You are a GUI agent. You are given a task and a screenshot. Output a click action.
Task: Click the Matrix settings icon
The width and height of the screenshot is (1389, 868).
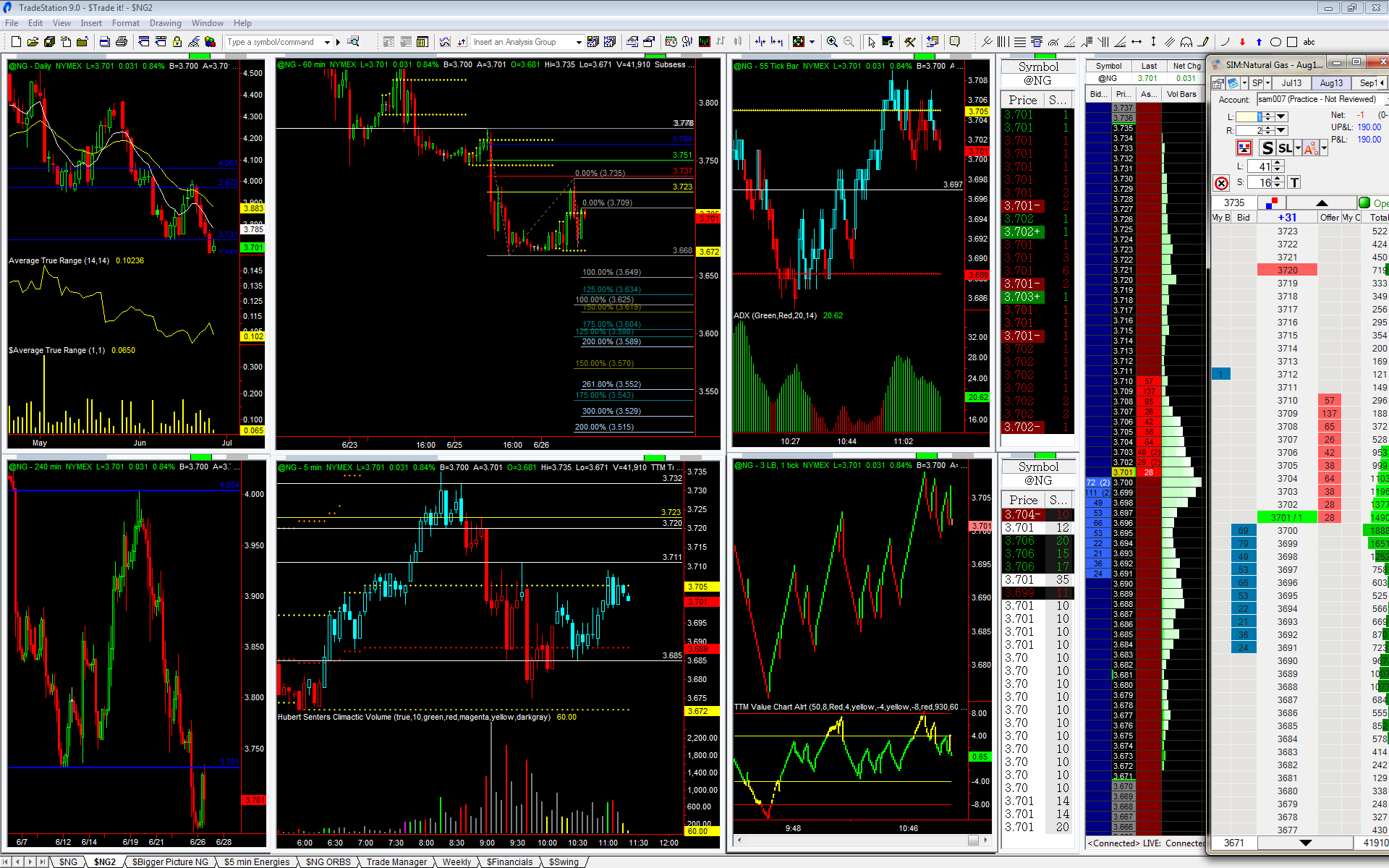[x=1218, y=83]
